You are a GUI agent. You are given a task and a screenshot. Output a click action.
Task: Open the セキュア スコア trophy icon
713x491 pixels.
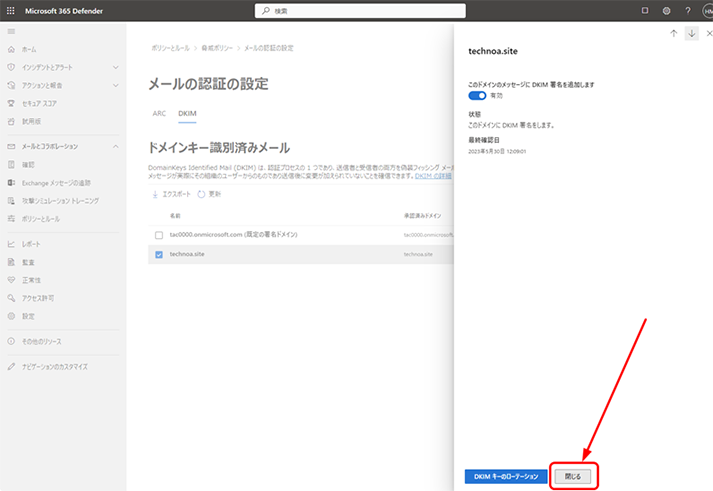11,104
